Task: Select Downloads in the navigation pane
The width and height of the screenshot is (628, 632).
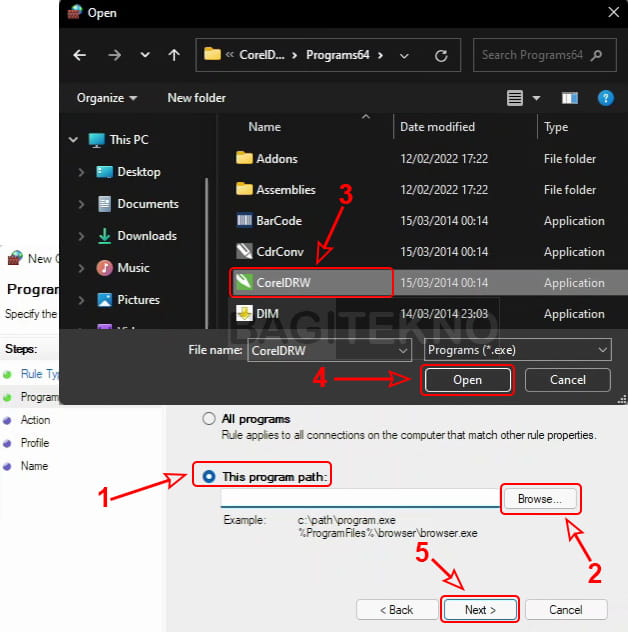Action: [x=137, y=236]
